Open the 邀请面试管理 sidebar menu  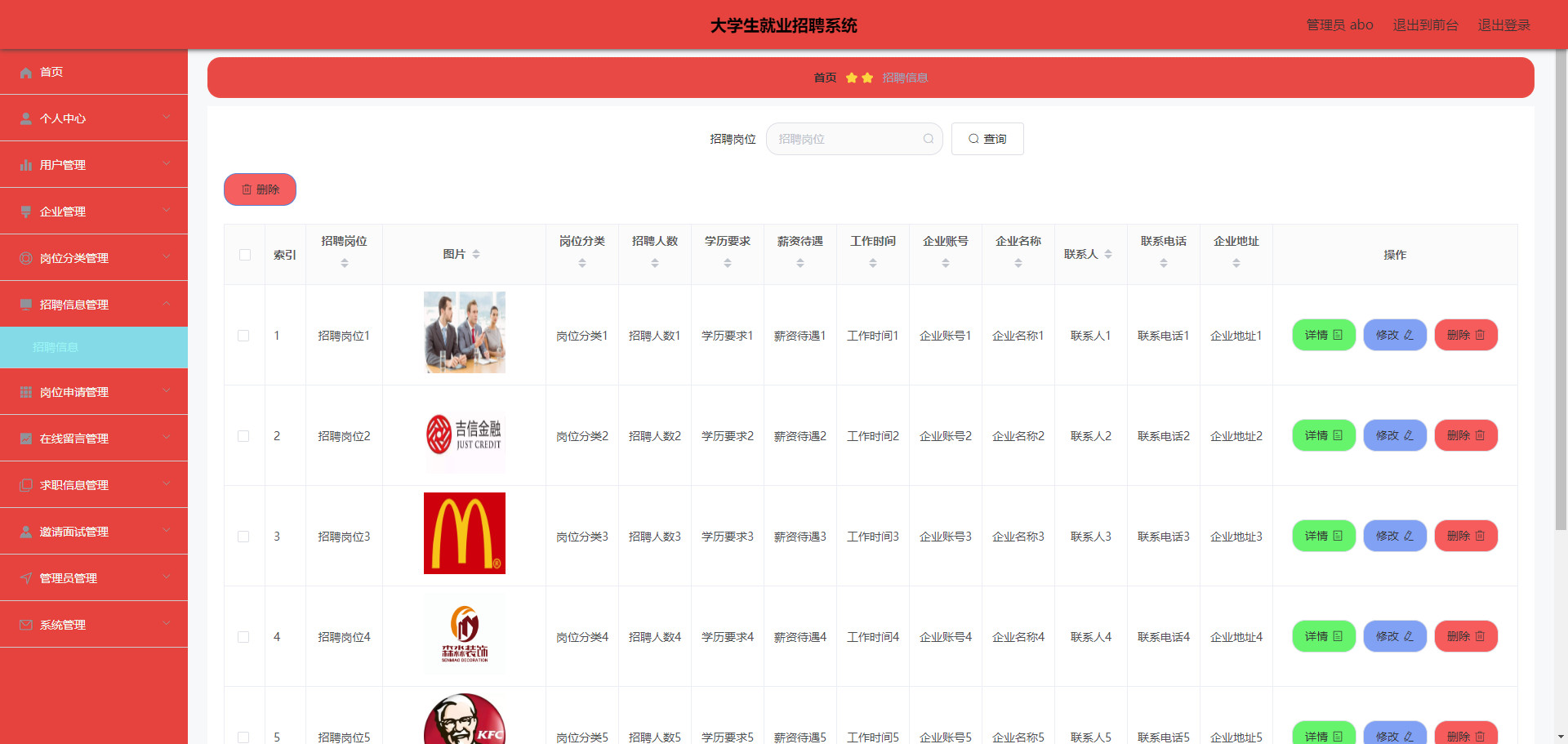point(94,532)
